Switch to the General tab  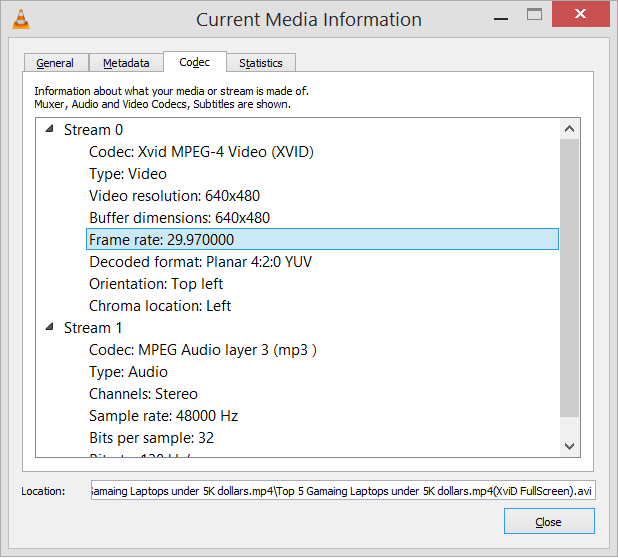point(55,63)
